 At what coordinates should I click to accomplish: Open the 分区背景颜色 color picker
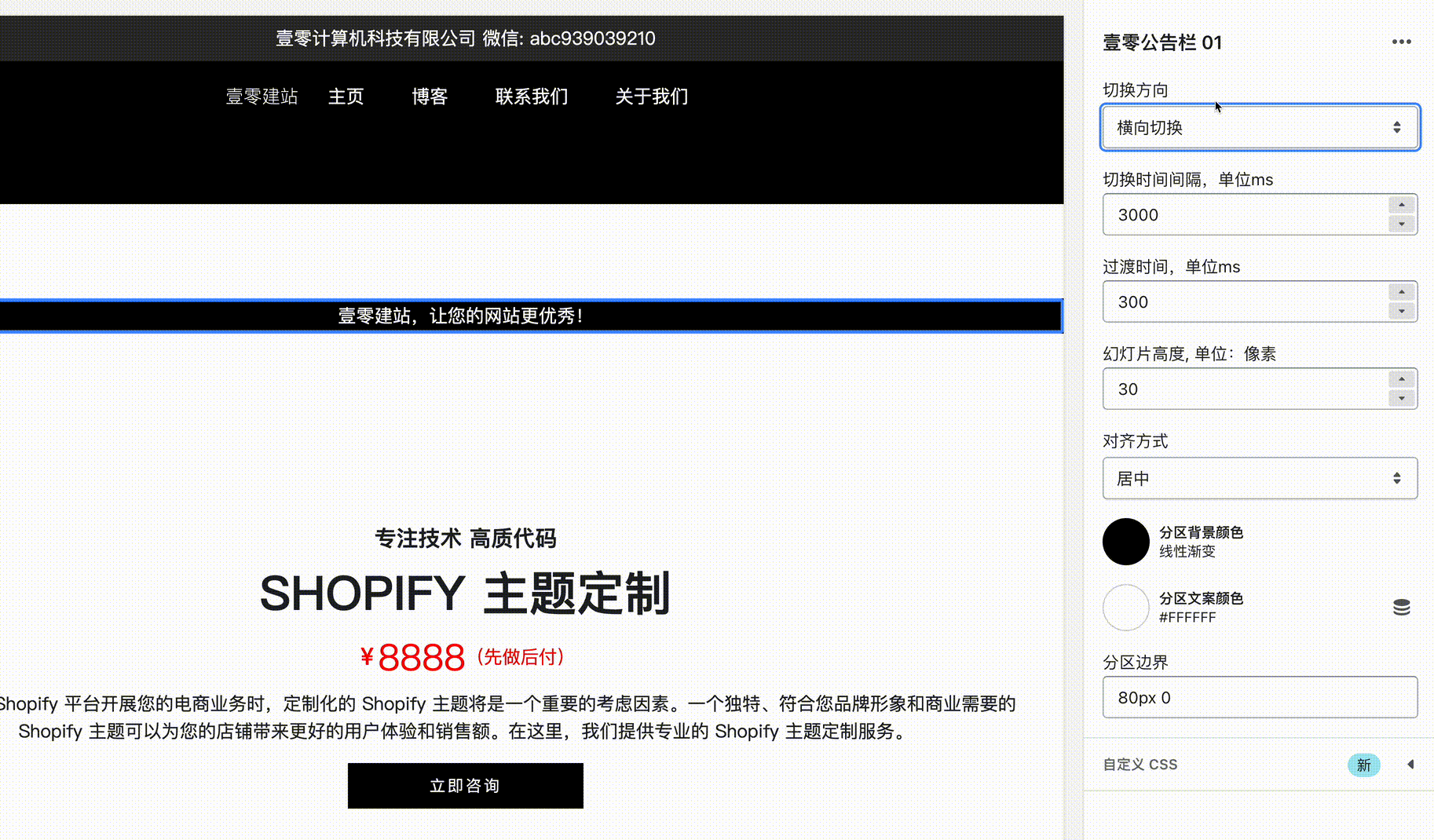click(x=1126, y=542)
